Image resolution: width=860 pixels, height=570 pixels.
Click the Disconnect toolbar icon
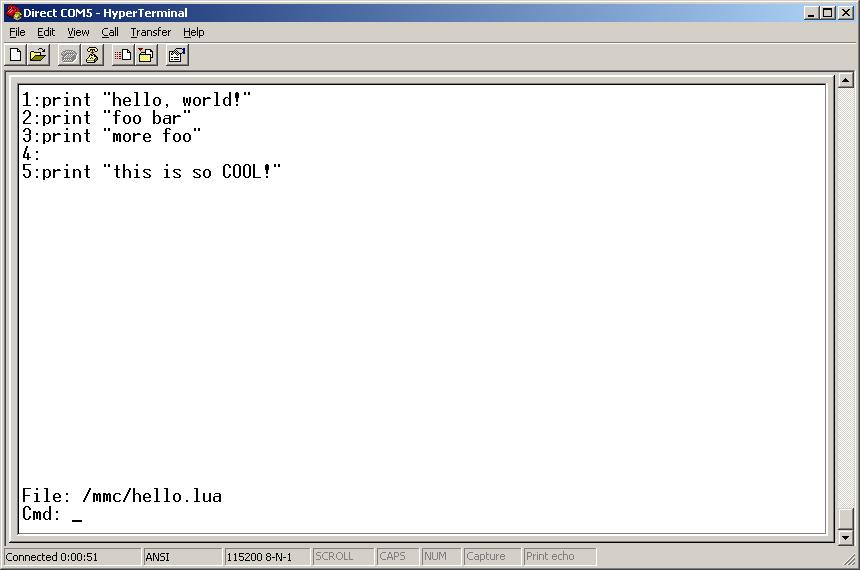[92, 56]
